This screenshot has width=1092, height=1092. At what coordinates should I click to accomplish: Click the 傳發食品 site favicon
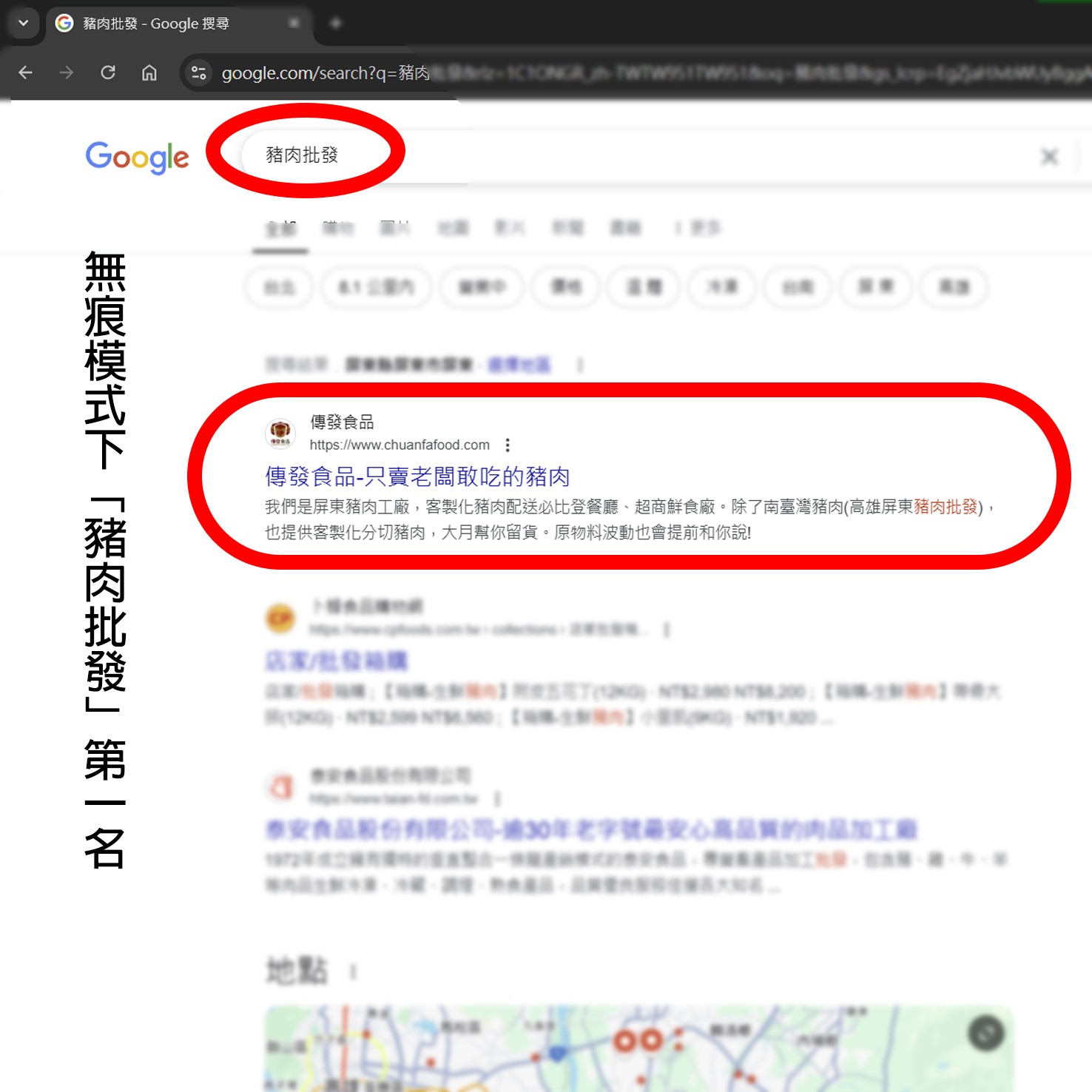[280, 434]
